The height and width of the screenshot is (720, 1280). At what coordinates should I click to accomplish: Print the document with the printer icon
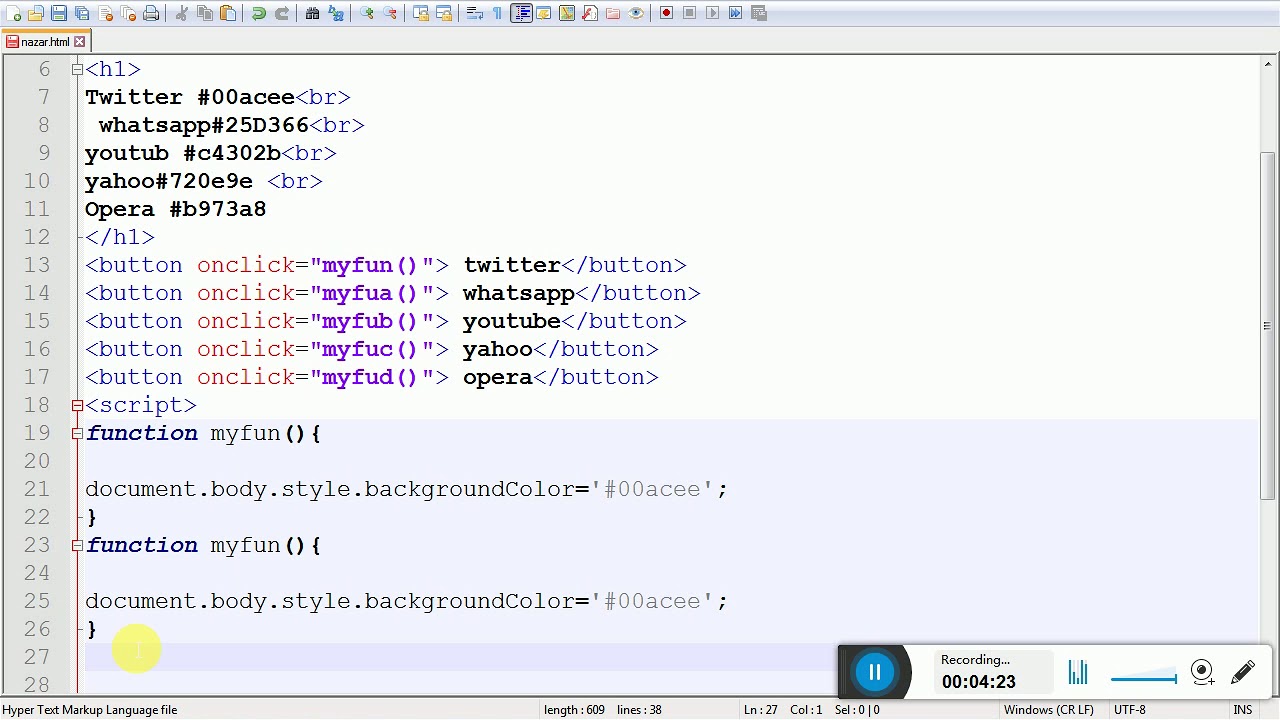coord(151,13)
